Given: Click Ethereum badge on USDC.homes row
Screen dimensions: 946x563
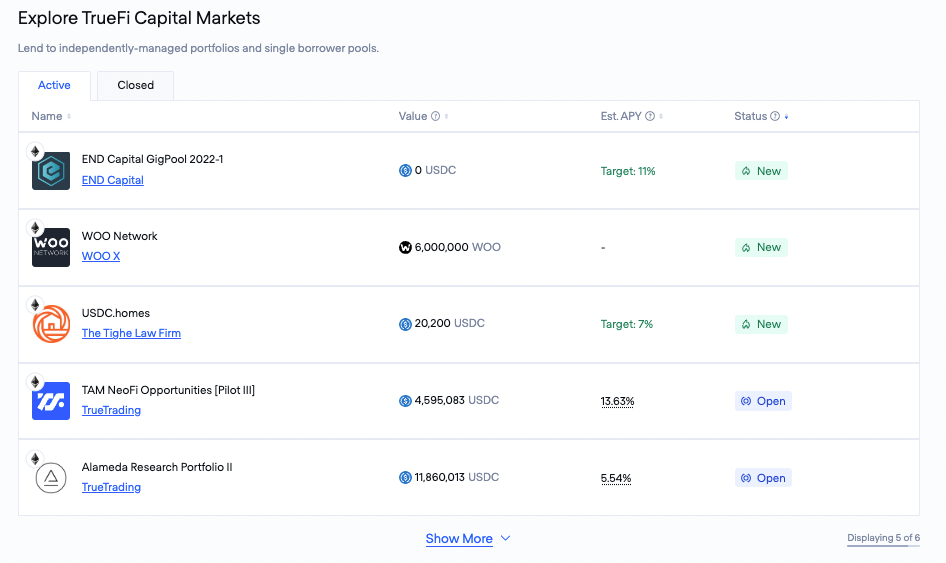Looking at the screenshot, I should pyautogui.click(x=35, y=305).
